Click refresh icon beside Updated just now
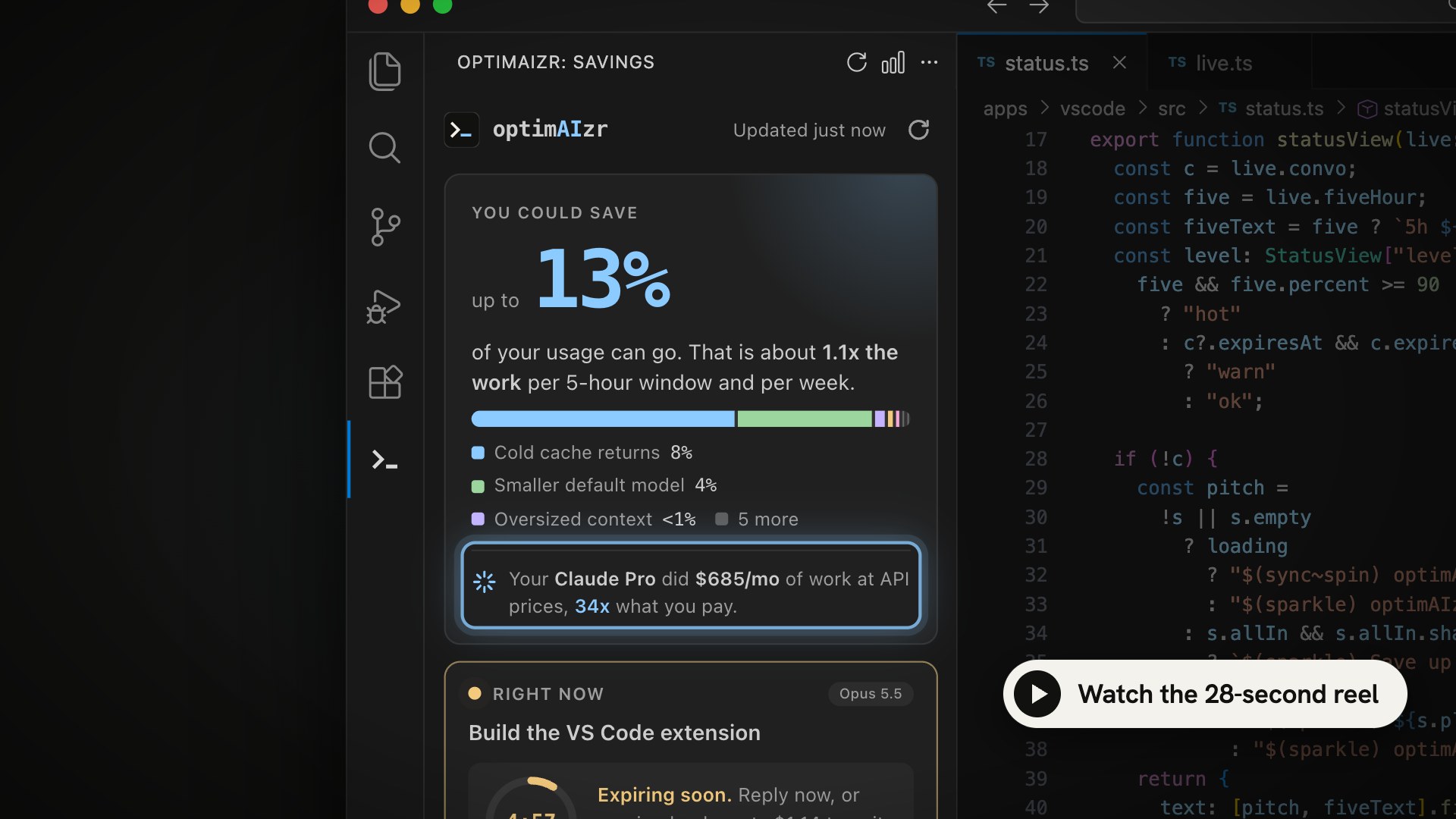The width and height of the screenshot is (1456, 819). [x=919, y=130]
